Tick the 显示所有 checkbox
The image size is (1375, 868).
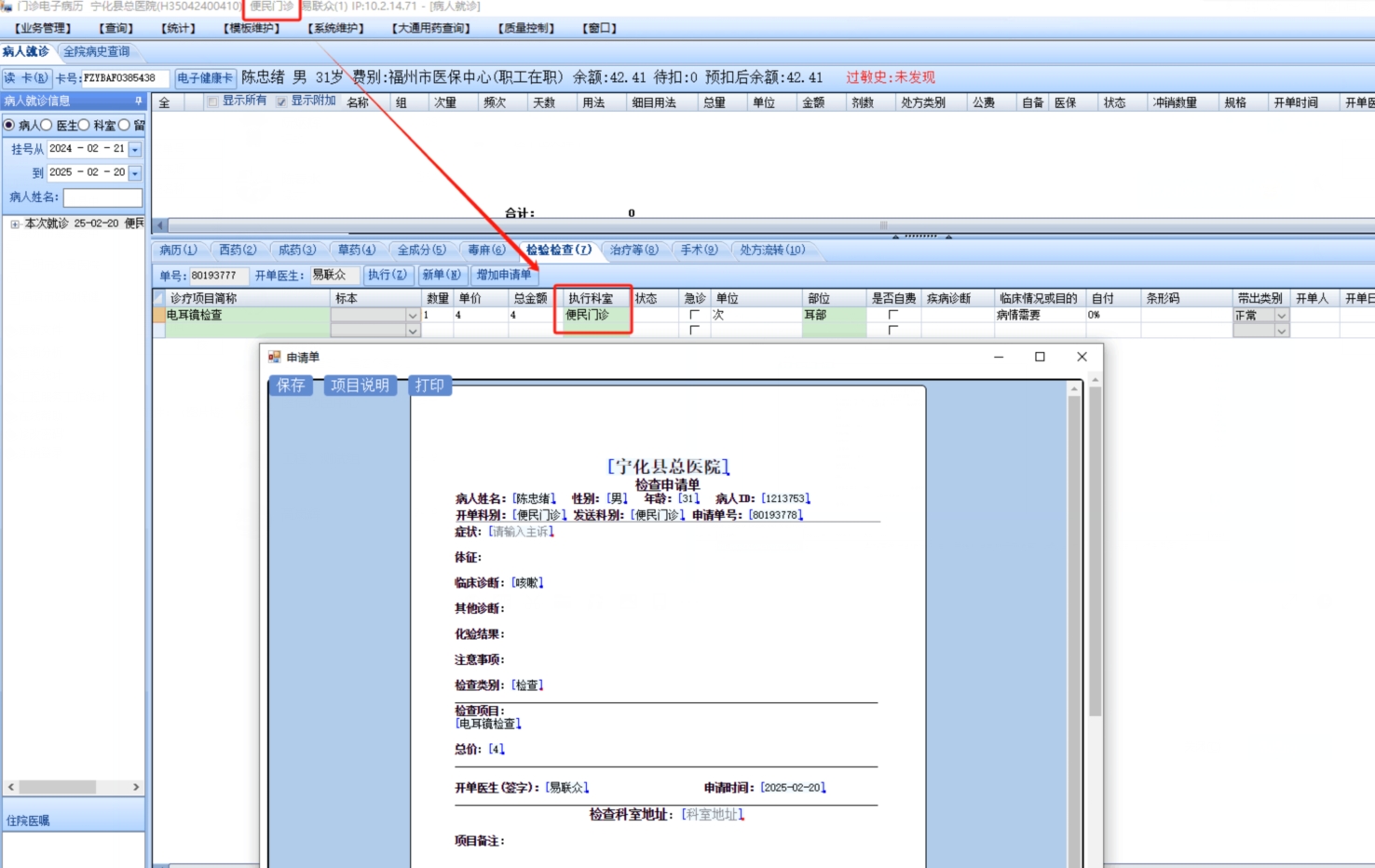[212, 102]
